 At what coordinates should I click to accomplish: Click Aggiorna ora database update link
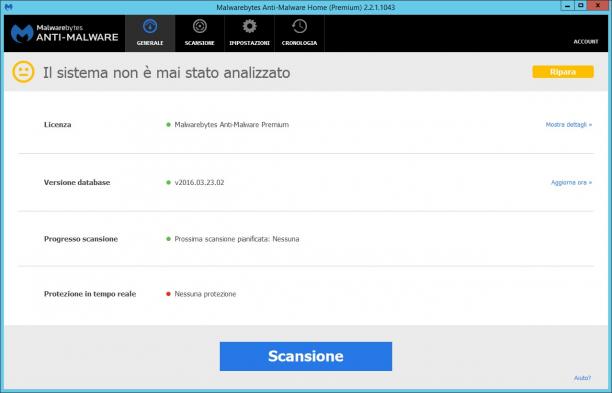571,182
